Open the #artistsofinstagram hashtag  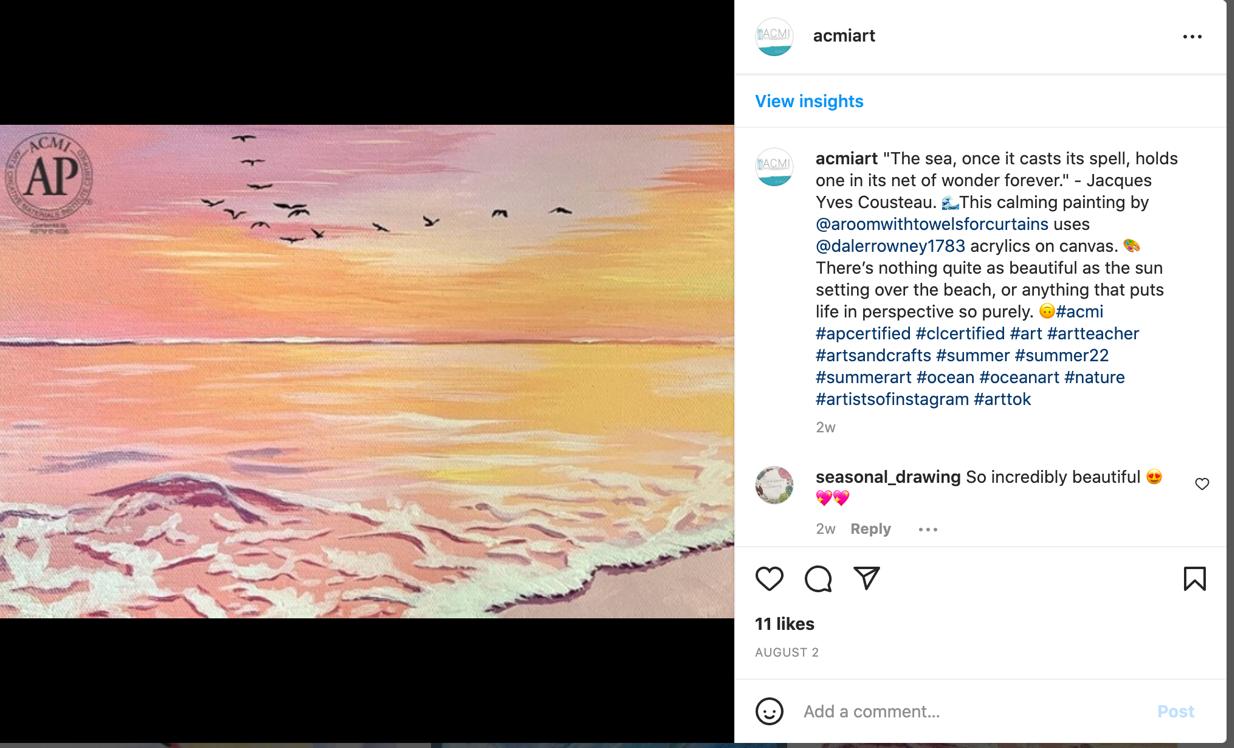point(892,399)
